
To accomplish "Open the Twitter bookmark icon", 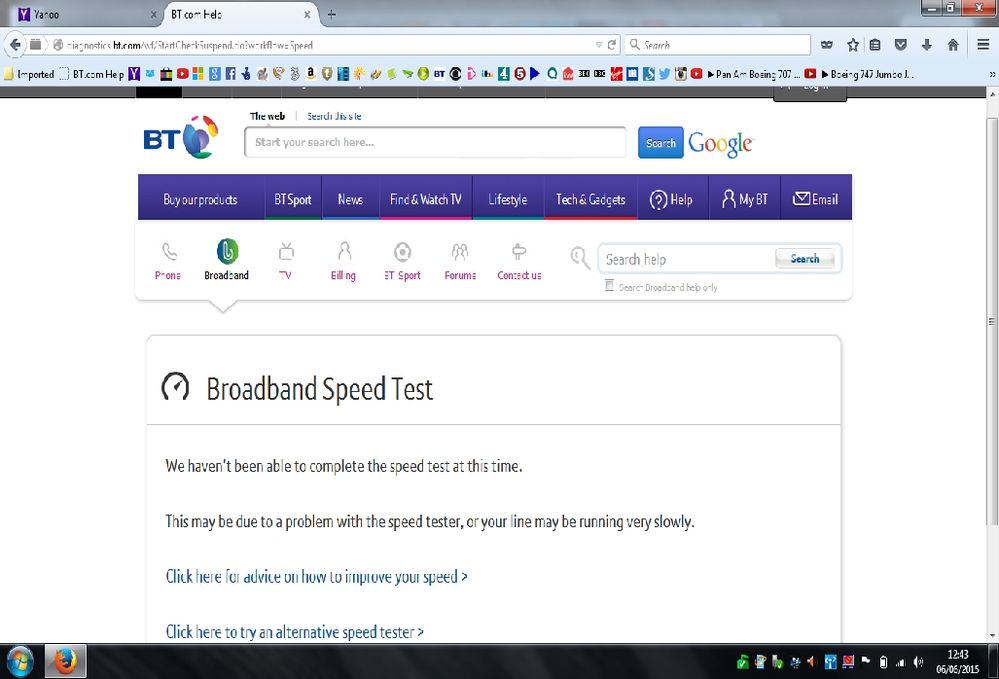I will 665,74.
